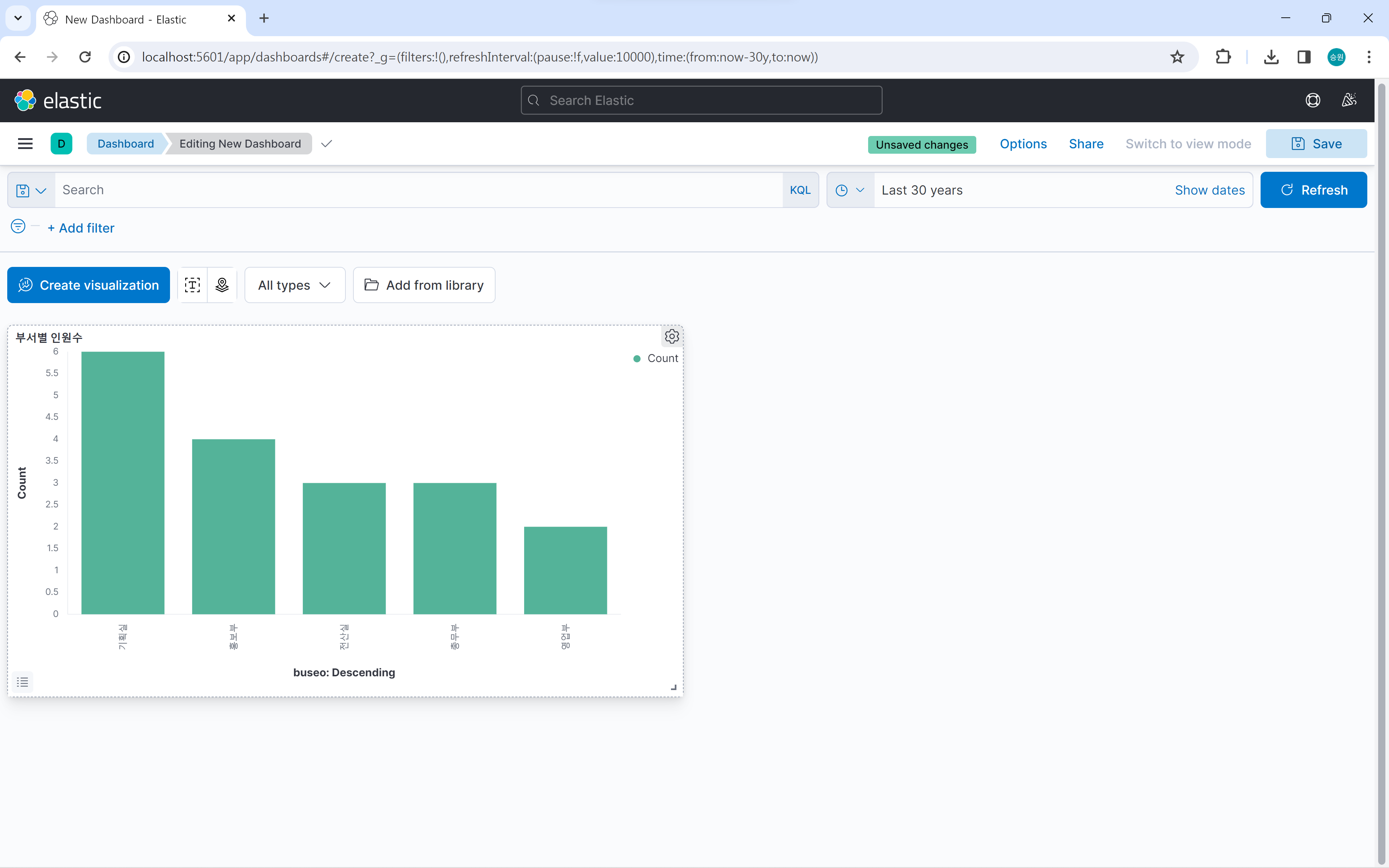The height and width of the screenshot is (868, 1389).
Task: Open the Share menu
Action: [x=1086, y=144]
